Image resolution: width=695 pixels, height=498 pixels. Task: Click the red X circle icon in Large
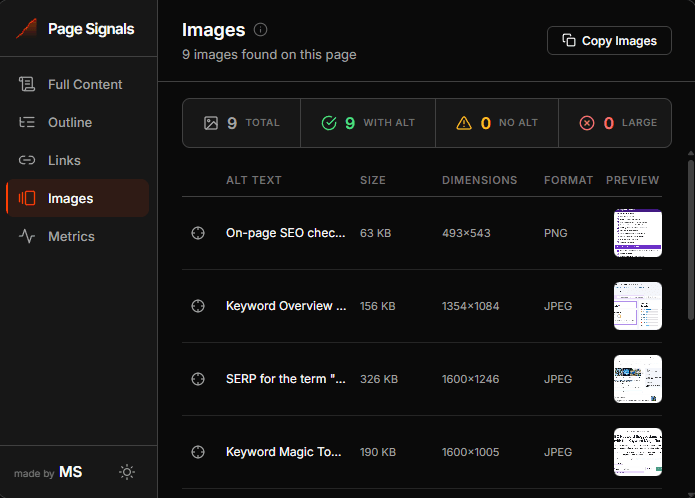point(587,123)
